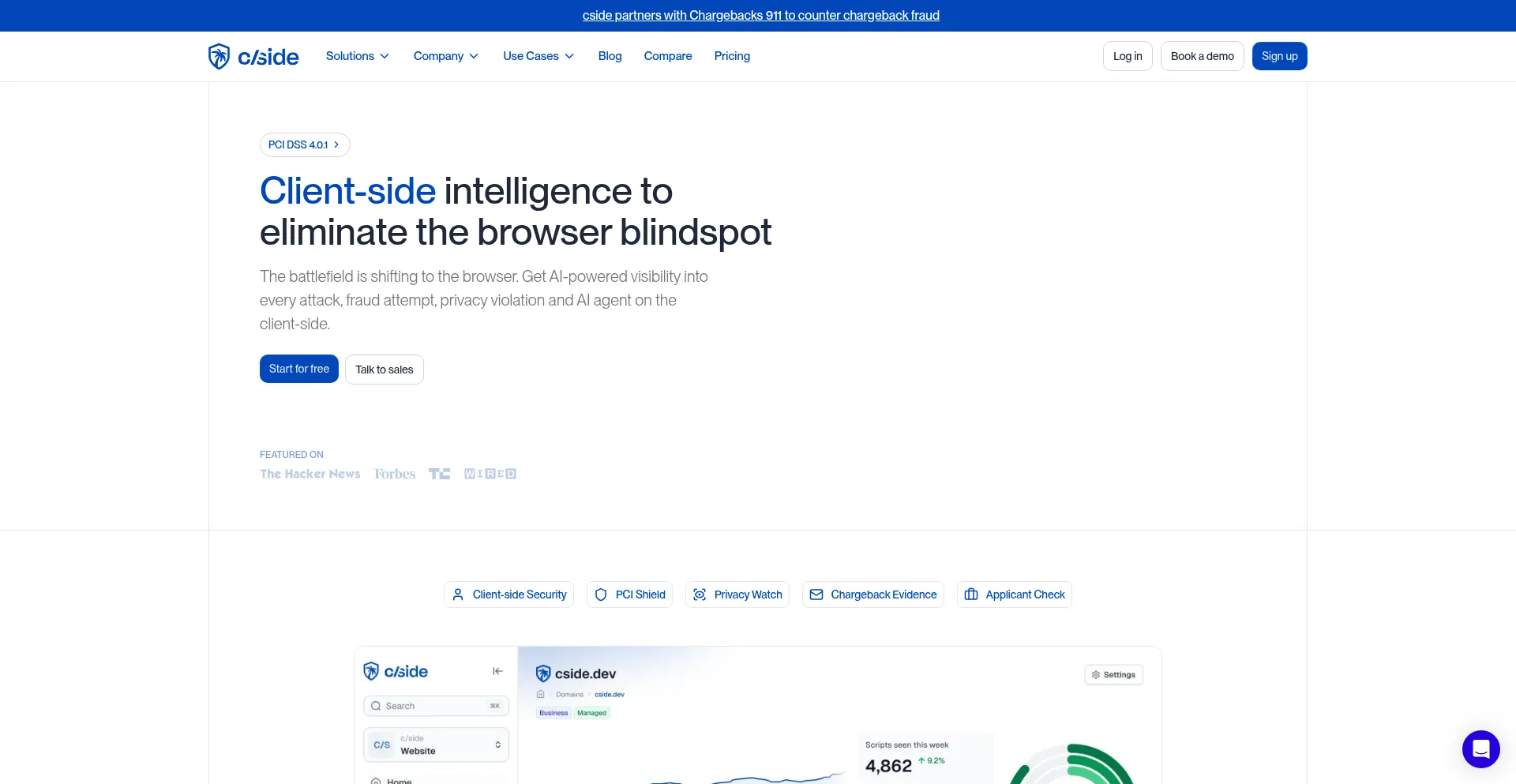Open the c/side Website selector
Screen dimensions: 1516x784
coord(436,745)
